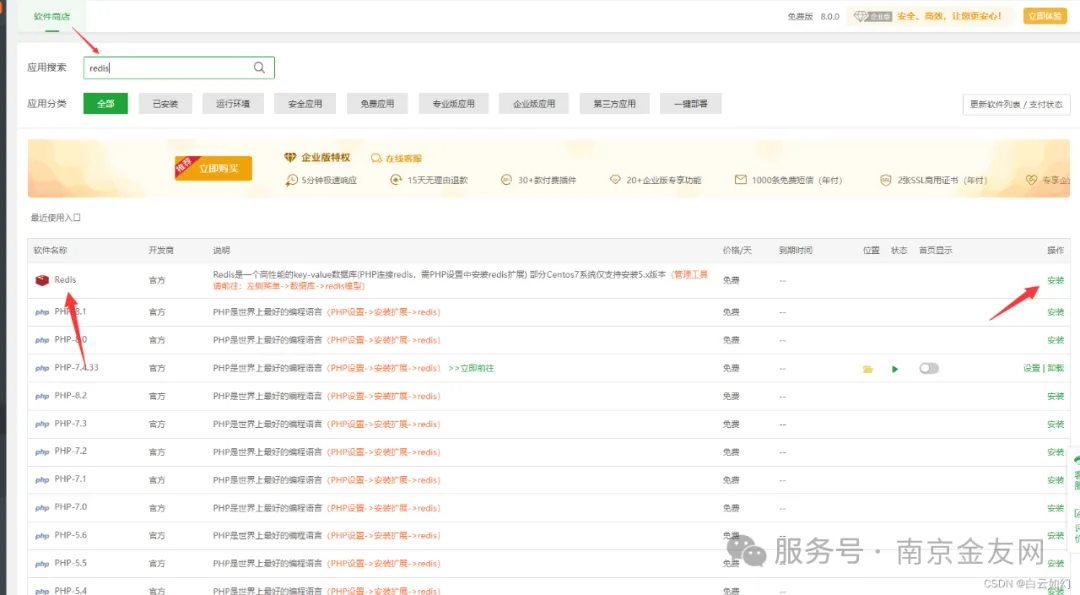Click the php icon beside PHP-5.5
The width and height of the screenshot is (1080, 595).
(x=42, y=564)
